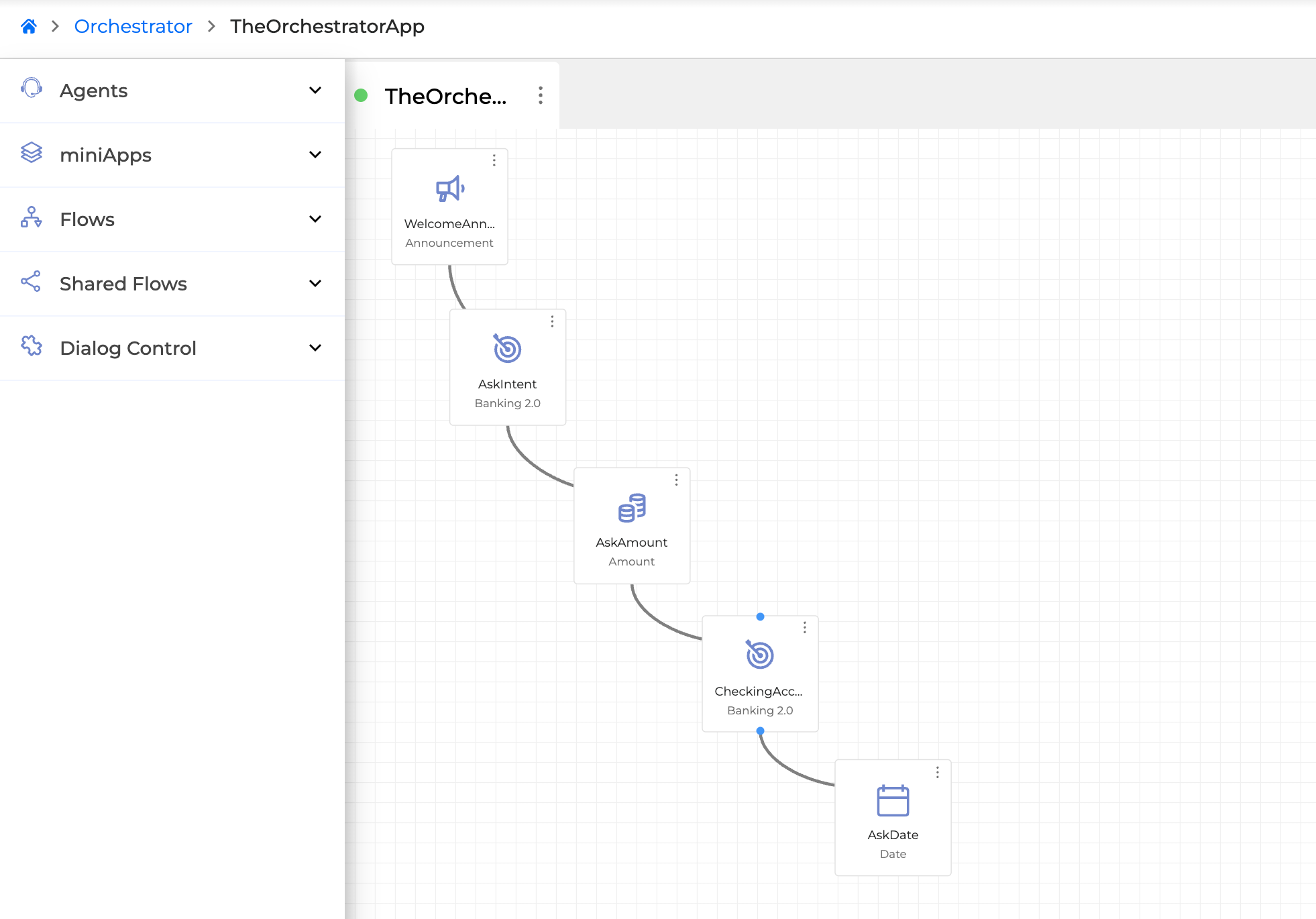Open the AskDate node kebab menu
The image size is (1316, 919).
[x=937, y=772]
